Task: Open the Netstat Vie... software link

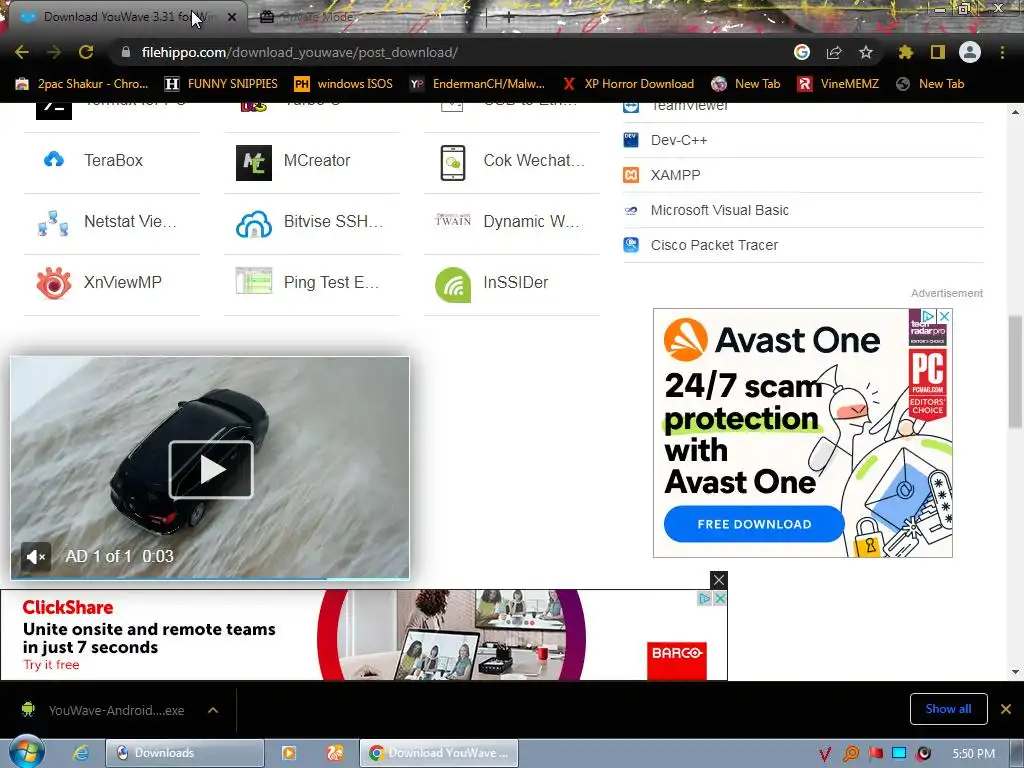Action: [130, 221]
